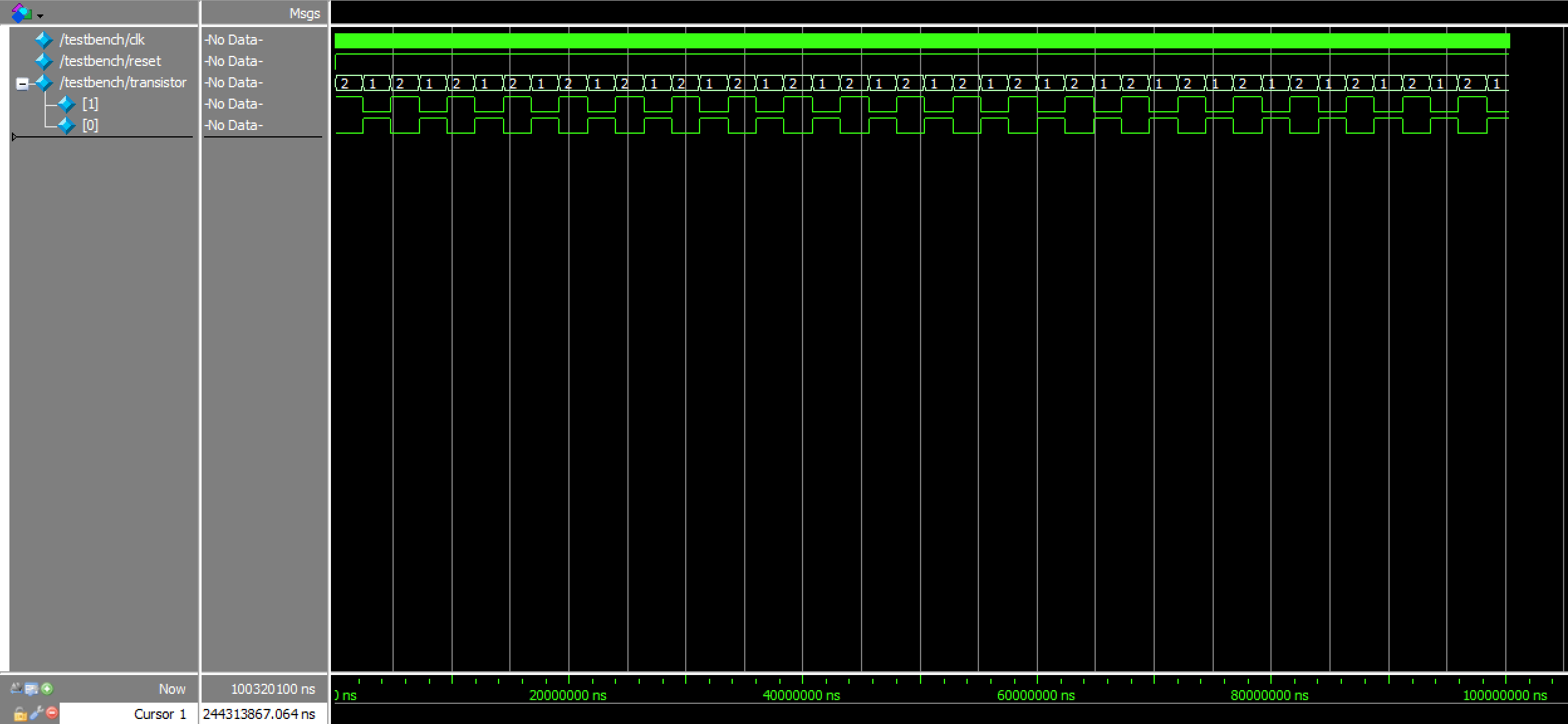Click diamond icon beside /testbench/clk
The width and height of the screenshot is (1568, 724).
[x=44, y=40]
